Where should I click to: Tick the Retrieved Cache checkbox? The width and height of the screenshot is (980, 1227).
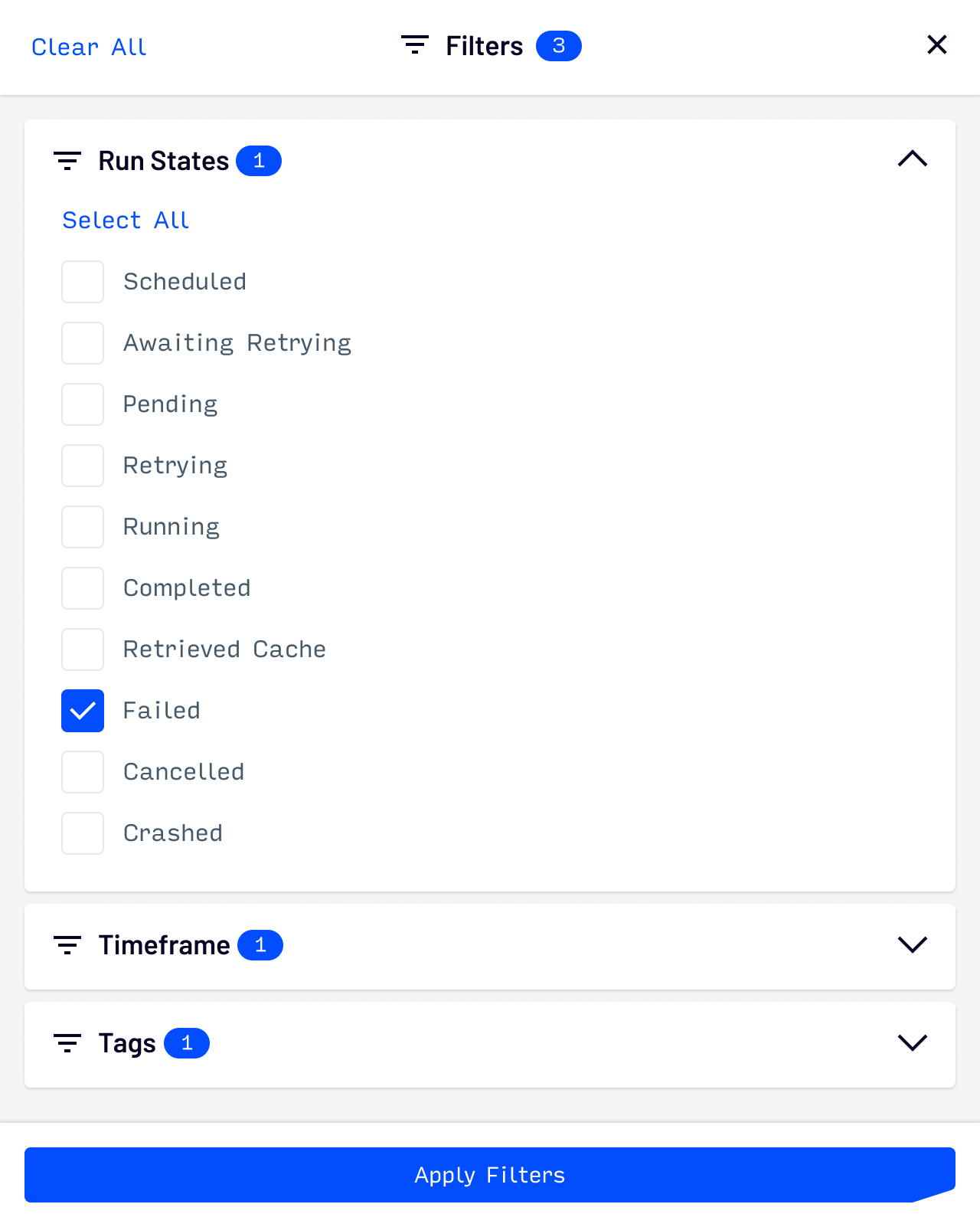coord(83,649)
